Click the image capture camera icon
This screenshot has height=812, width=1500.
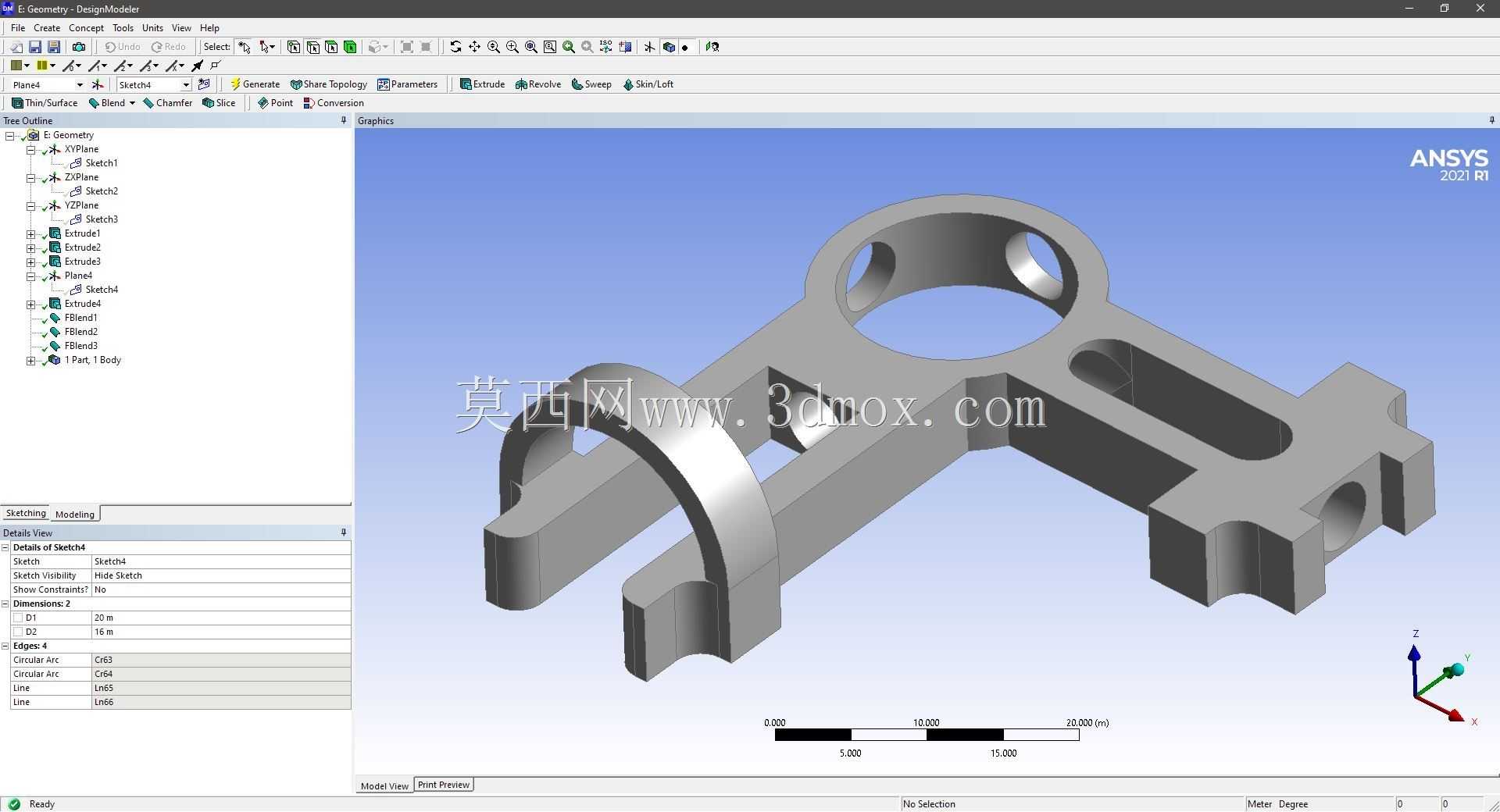point(79,47)
